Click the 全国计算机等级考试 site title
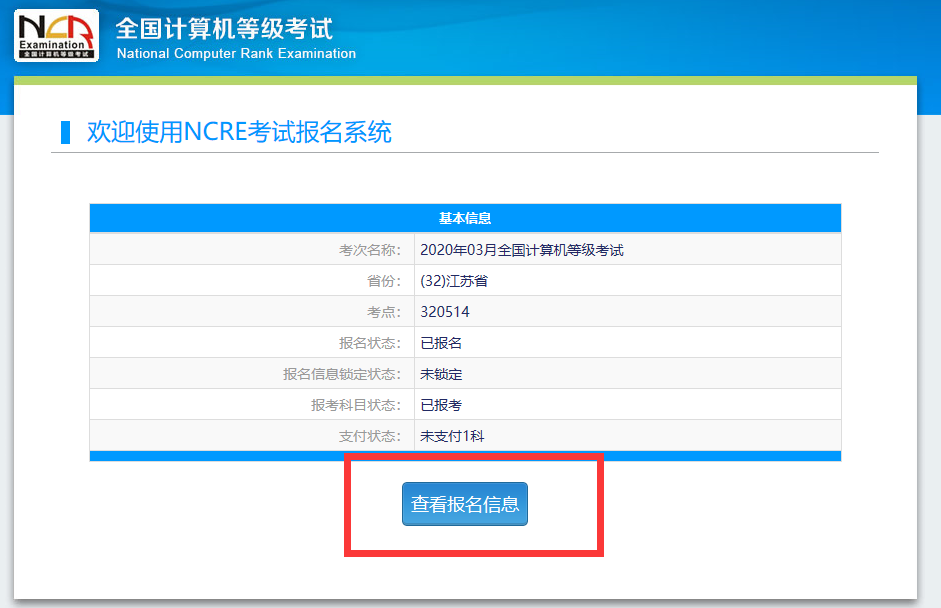The image size is (941, 608). pos(224,28)
